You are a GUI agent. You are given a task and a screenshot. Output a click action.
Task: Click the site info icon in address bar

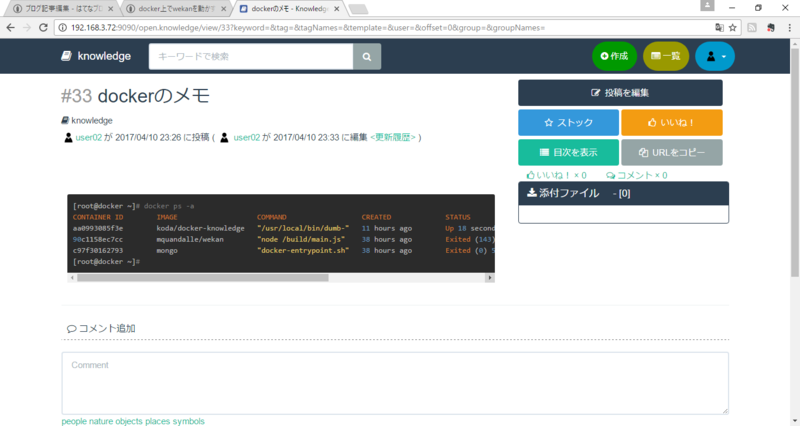pyautogui.click(x=62, y=28)
